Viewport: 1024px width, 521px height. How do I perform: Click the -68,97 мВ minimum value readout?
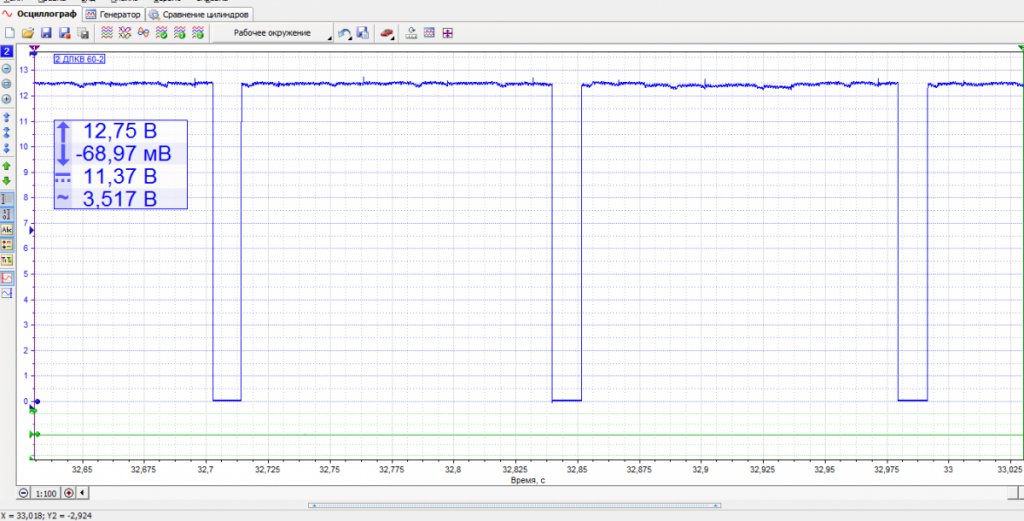coord(123,154)
